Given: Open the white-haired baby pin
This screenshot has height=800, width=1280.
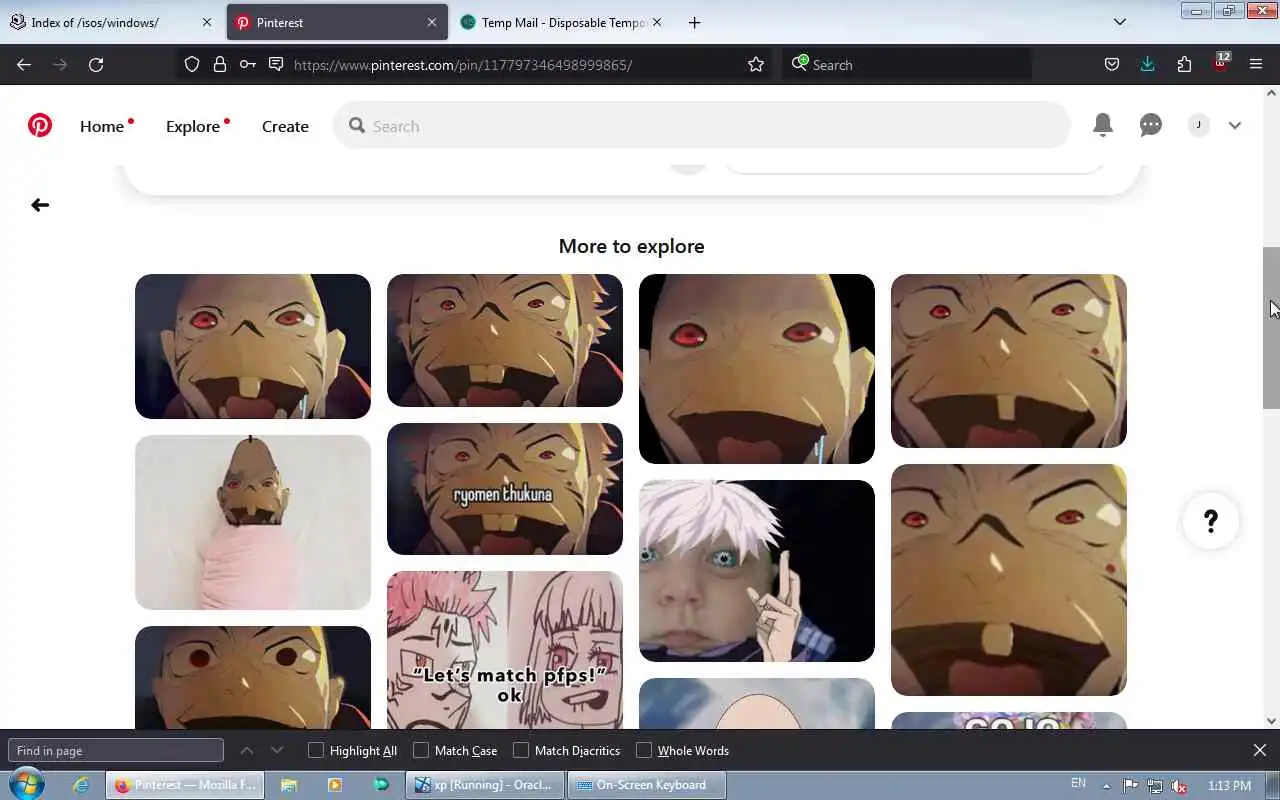Looking at the screenshot, I should pyautogui.click(x=757, y=571).
